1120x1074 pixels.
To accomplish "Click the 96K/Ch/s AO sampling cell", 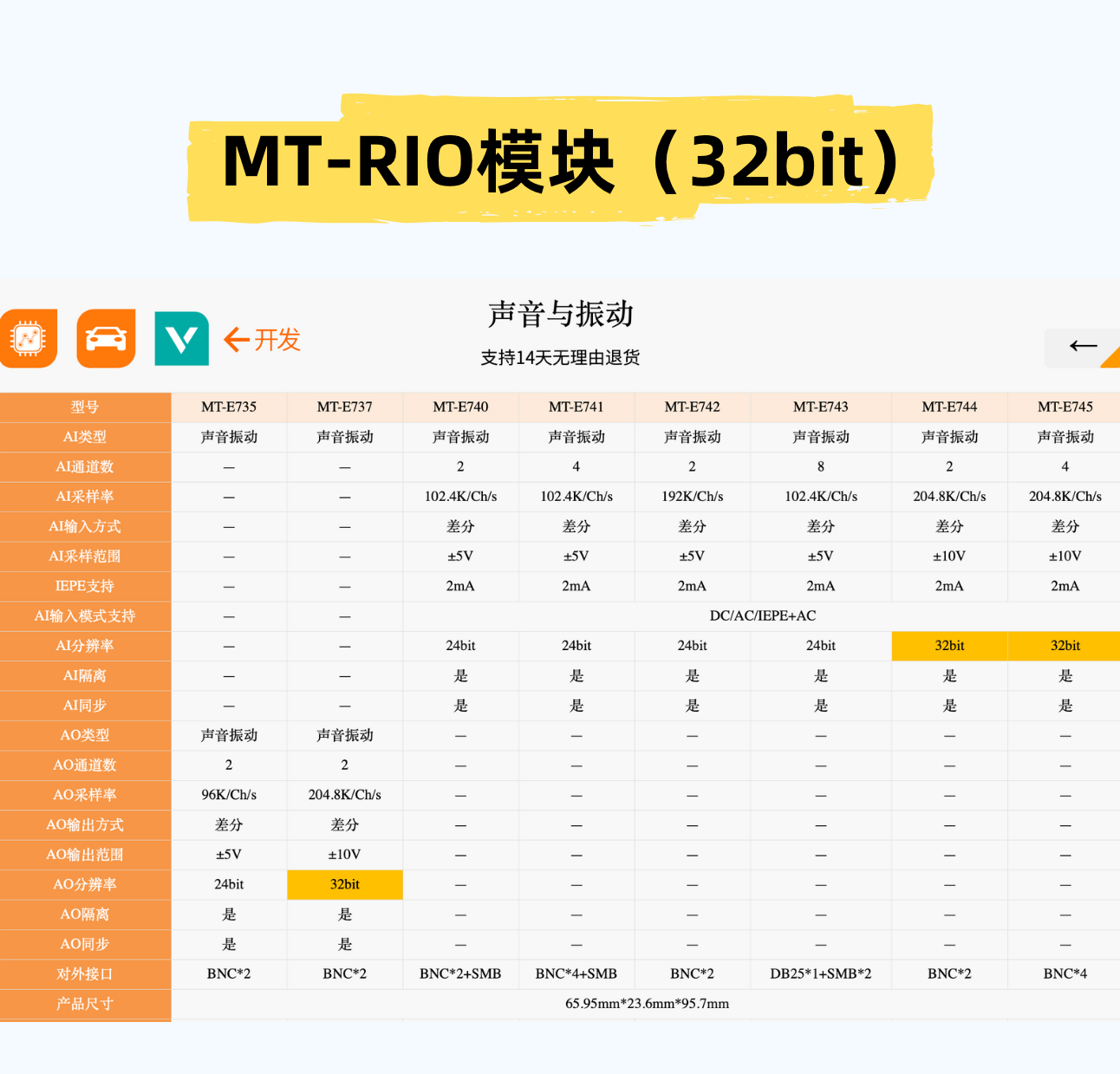I will click(x=229, y=796).
